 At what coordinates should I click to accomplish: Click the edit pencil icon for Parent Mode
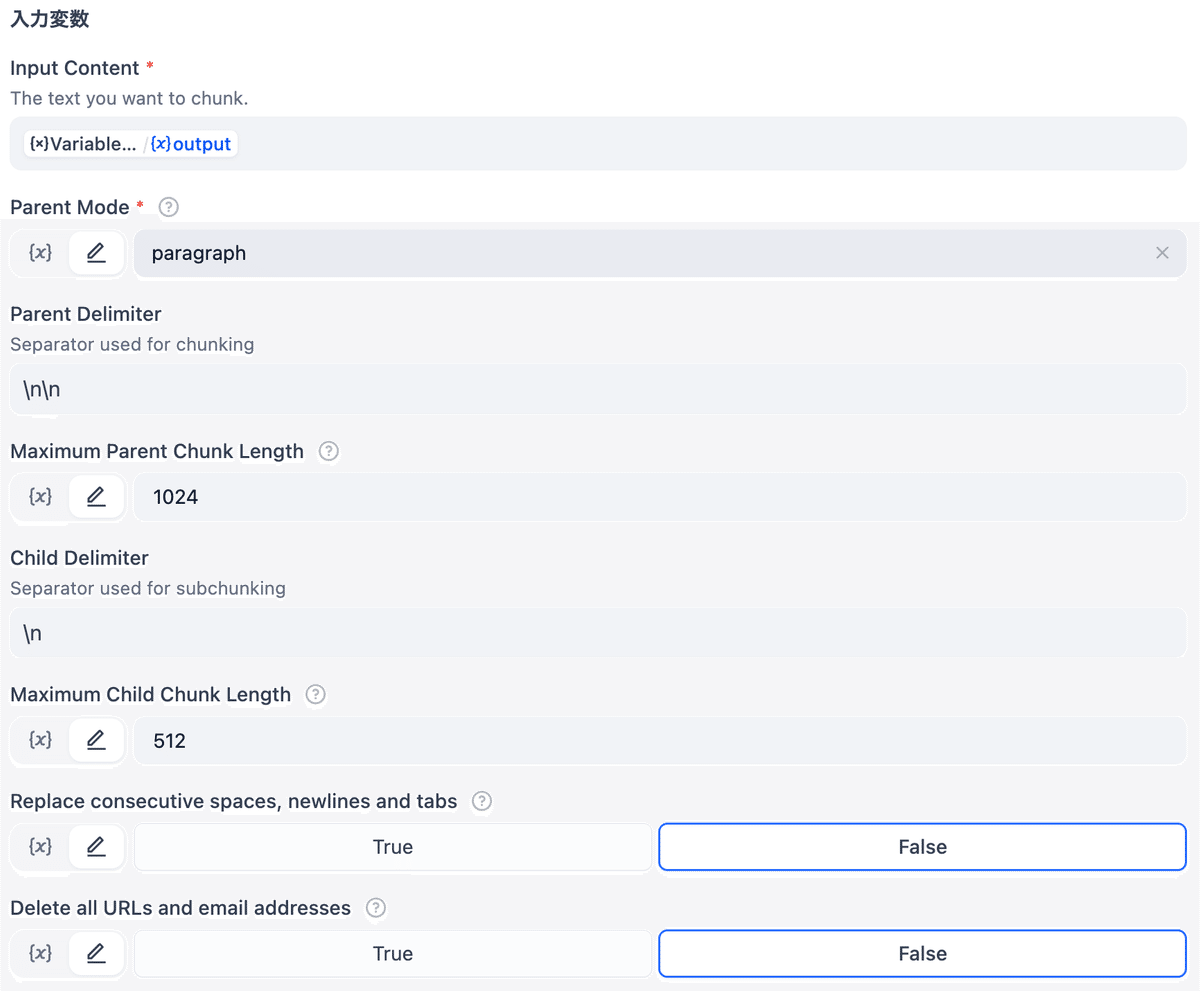click(96, 253)
